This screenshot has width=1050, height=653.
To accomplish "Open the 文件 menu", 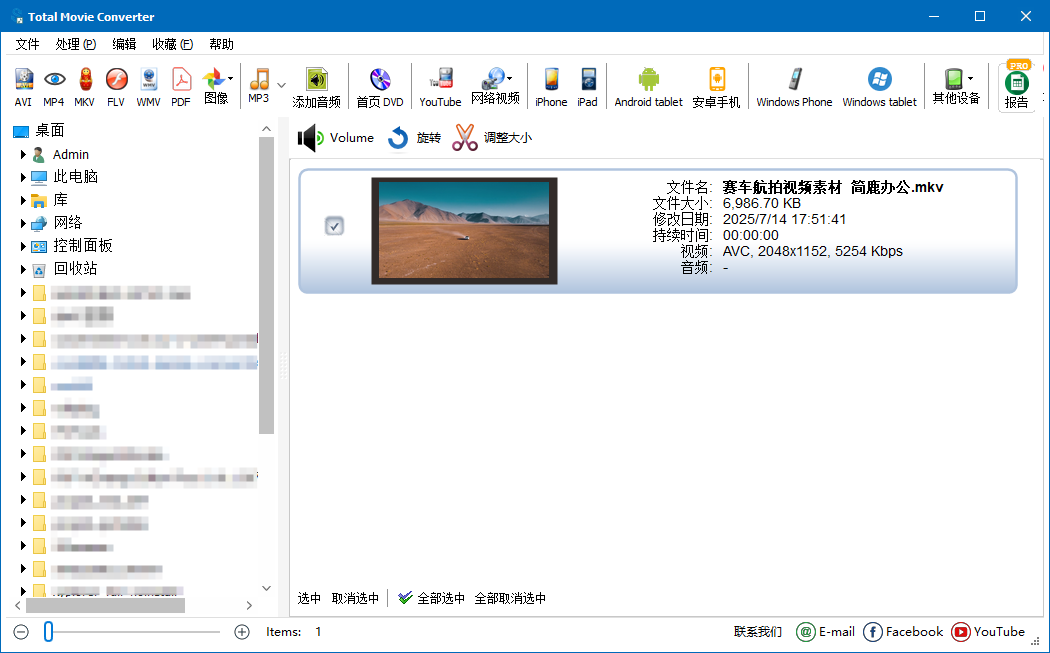I will click(27, 43).
